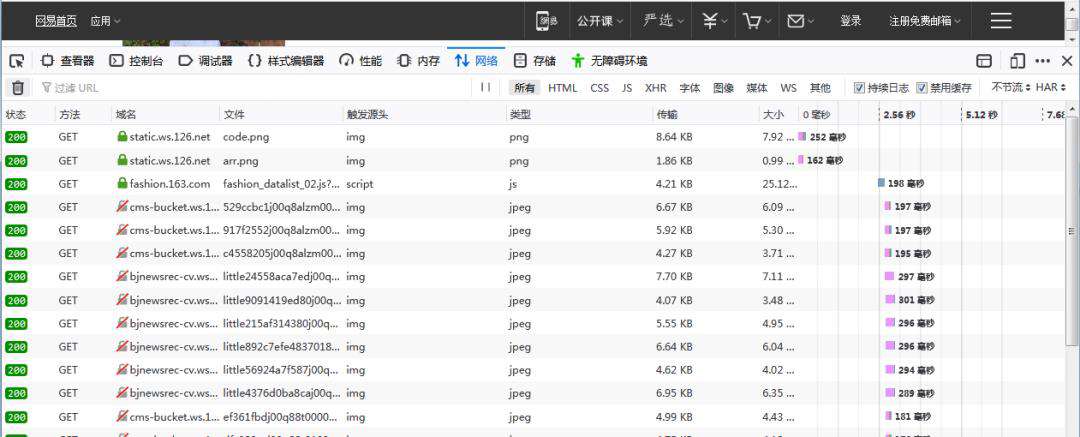Switch to the 性能 performance tab
1080x437 pixels.
[361, 61]
